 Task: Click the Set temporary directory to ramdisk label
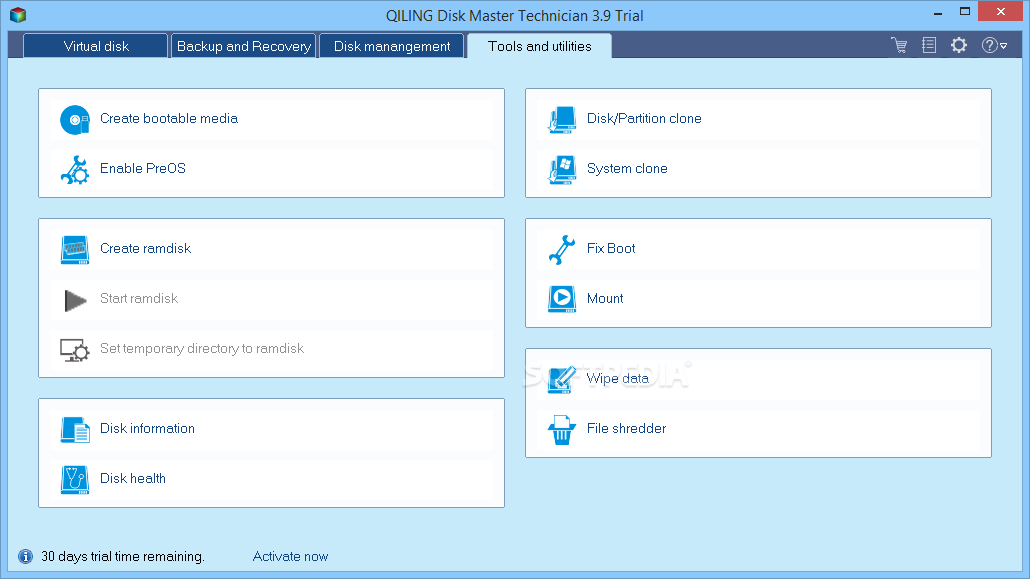click(x=202, y=348)
